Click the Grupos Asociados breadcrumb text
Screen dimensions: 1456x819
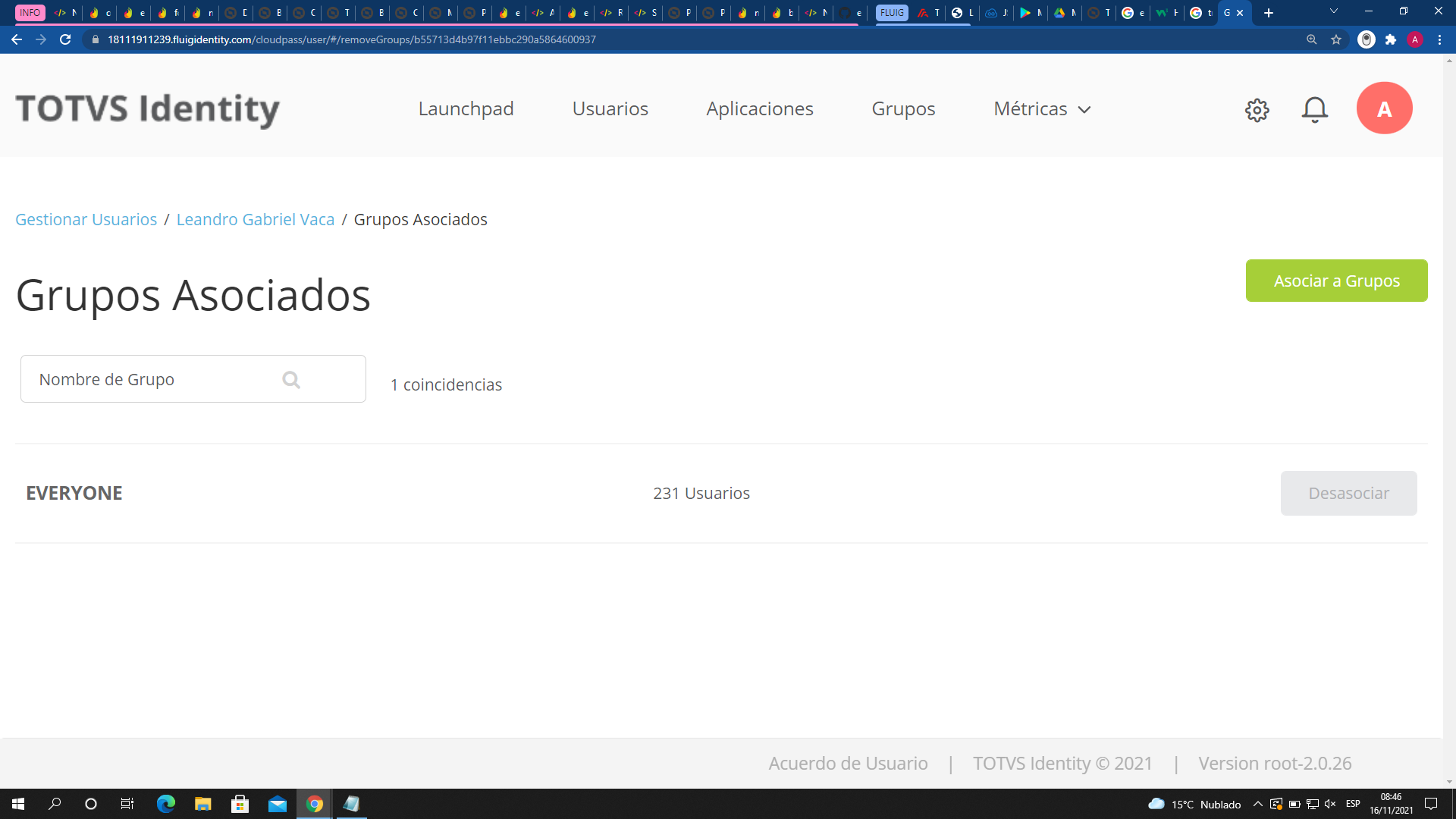(x=420, y=219)
